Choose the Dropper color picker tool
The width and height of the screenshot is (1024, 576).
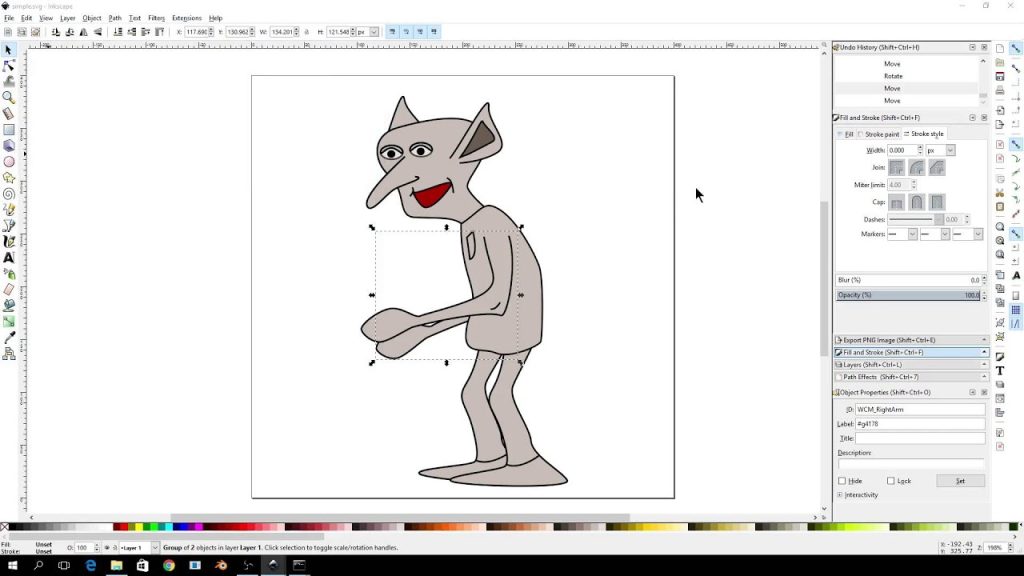click(9, 337)
